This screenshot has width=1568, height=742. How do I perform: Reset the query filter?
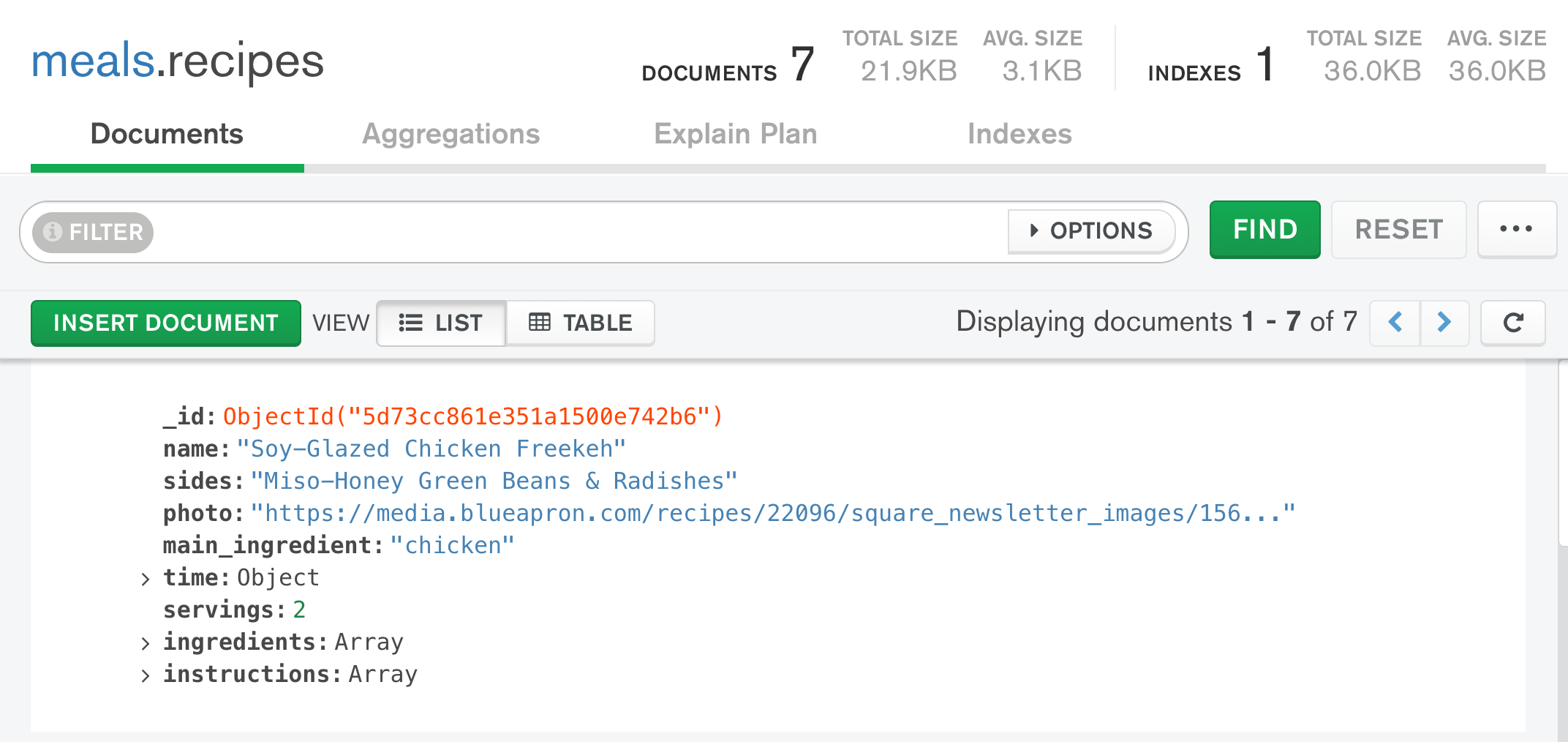pos(1398,230)
